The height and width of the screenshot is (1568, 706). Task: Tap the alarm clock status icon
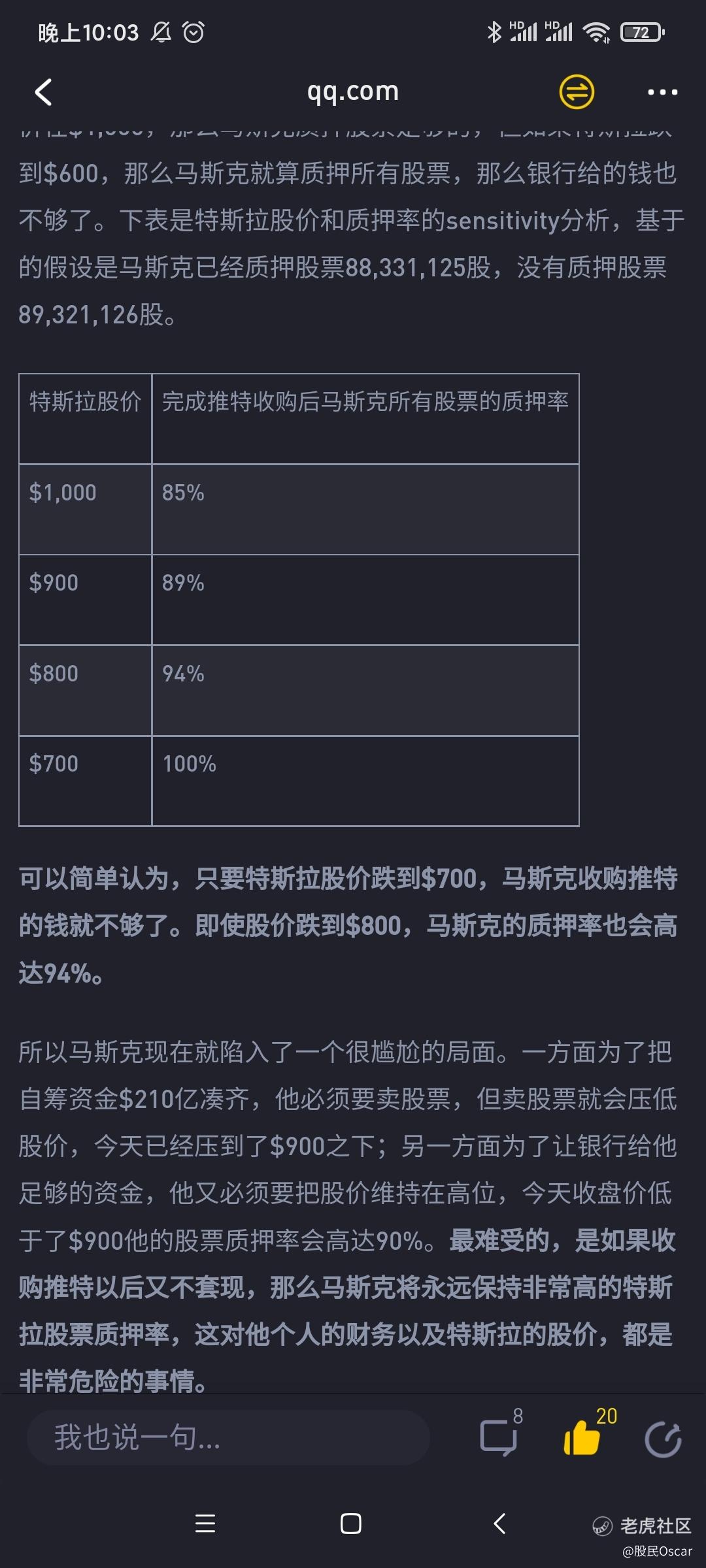(x=193, y=31)
